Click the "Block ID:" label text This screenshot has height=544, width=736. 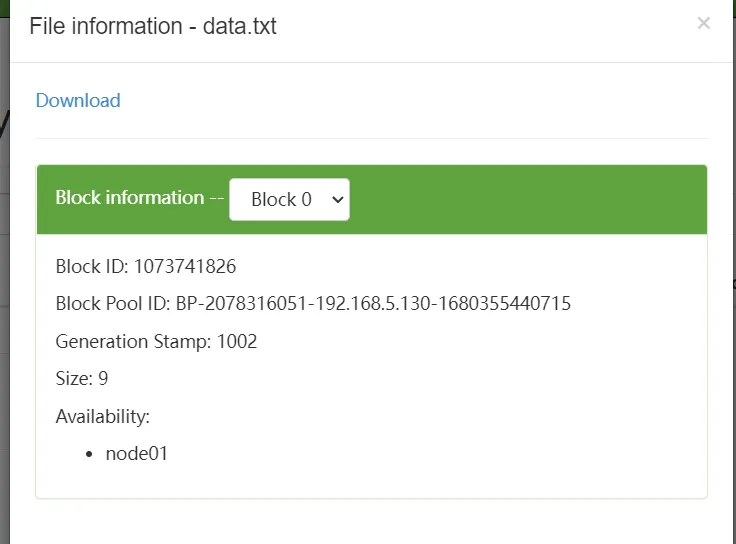coord(92,266)
